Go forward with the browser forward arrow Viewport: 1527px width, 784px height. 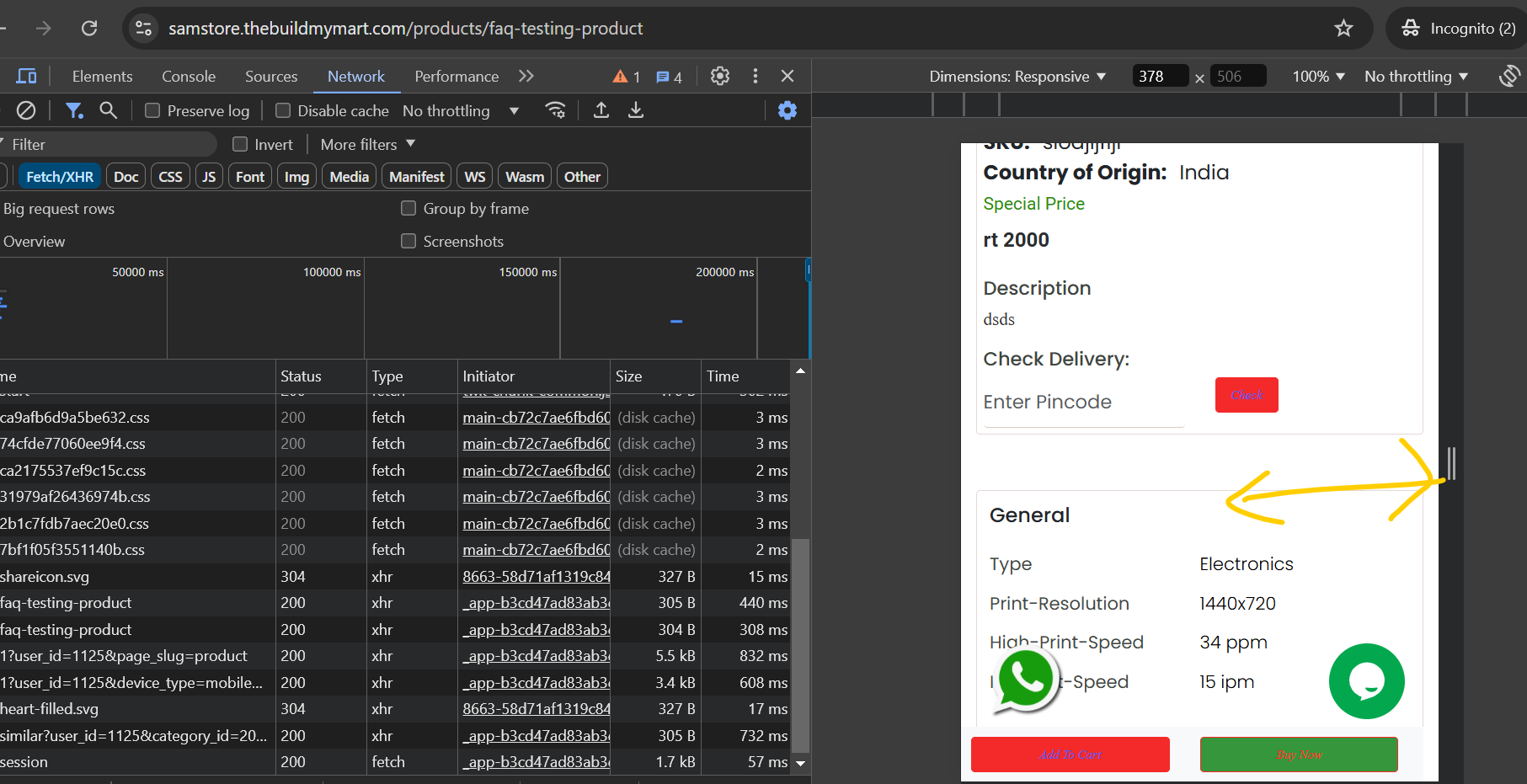click(44, 29)
